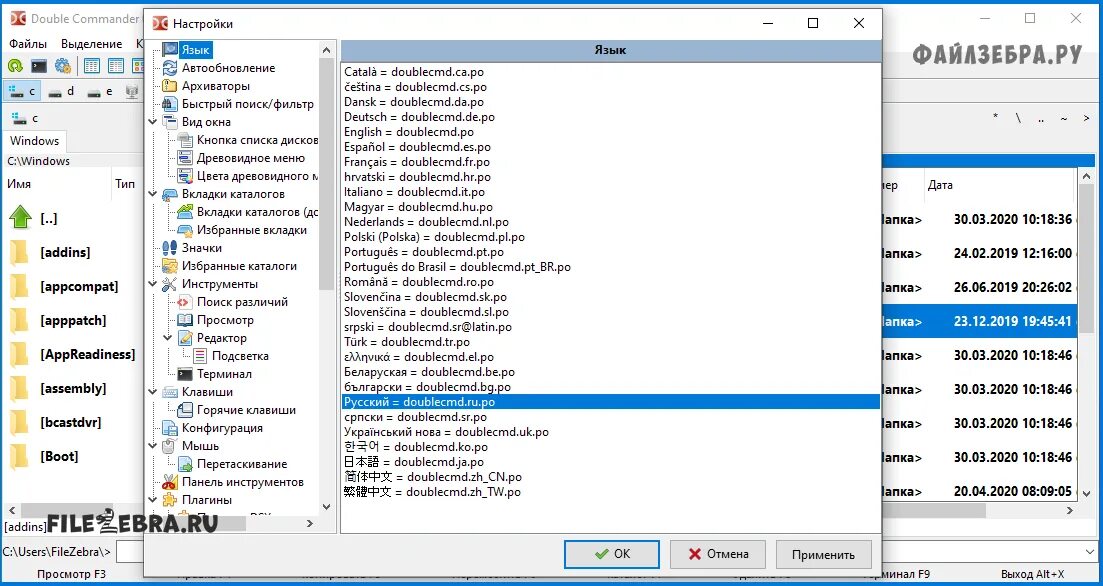
Task: Open Панель инструментов settings page
Action: click(243, 482)
